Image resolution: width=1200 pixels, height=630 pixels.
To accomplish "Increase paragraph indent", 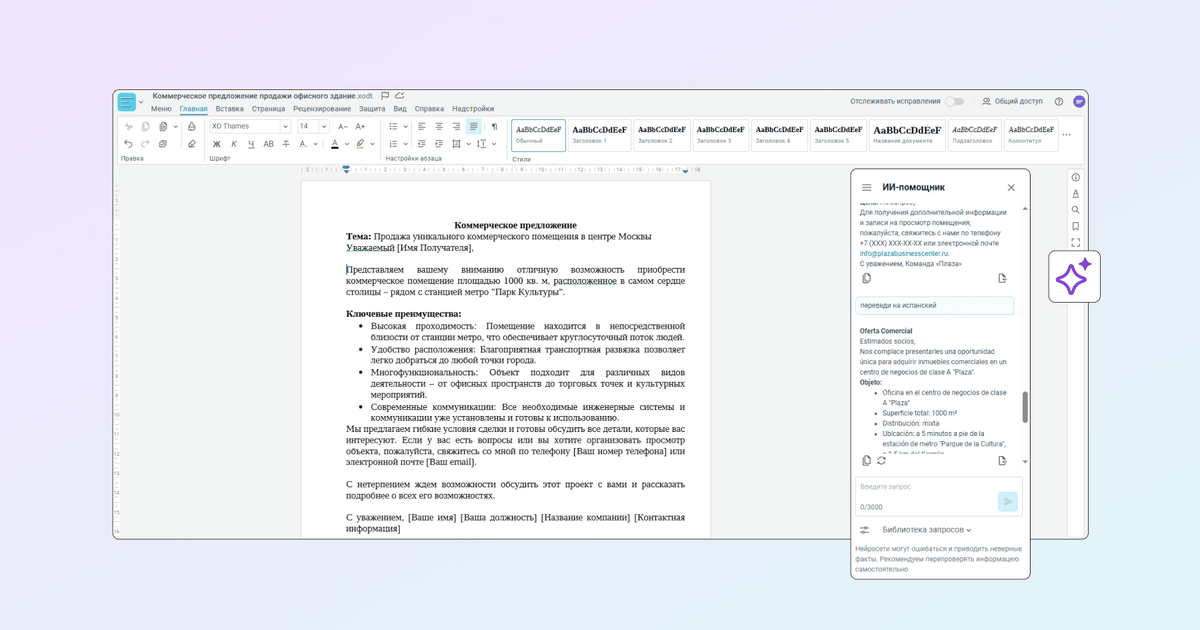I will point(439,144).
